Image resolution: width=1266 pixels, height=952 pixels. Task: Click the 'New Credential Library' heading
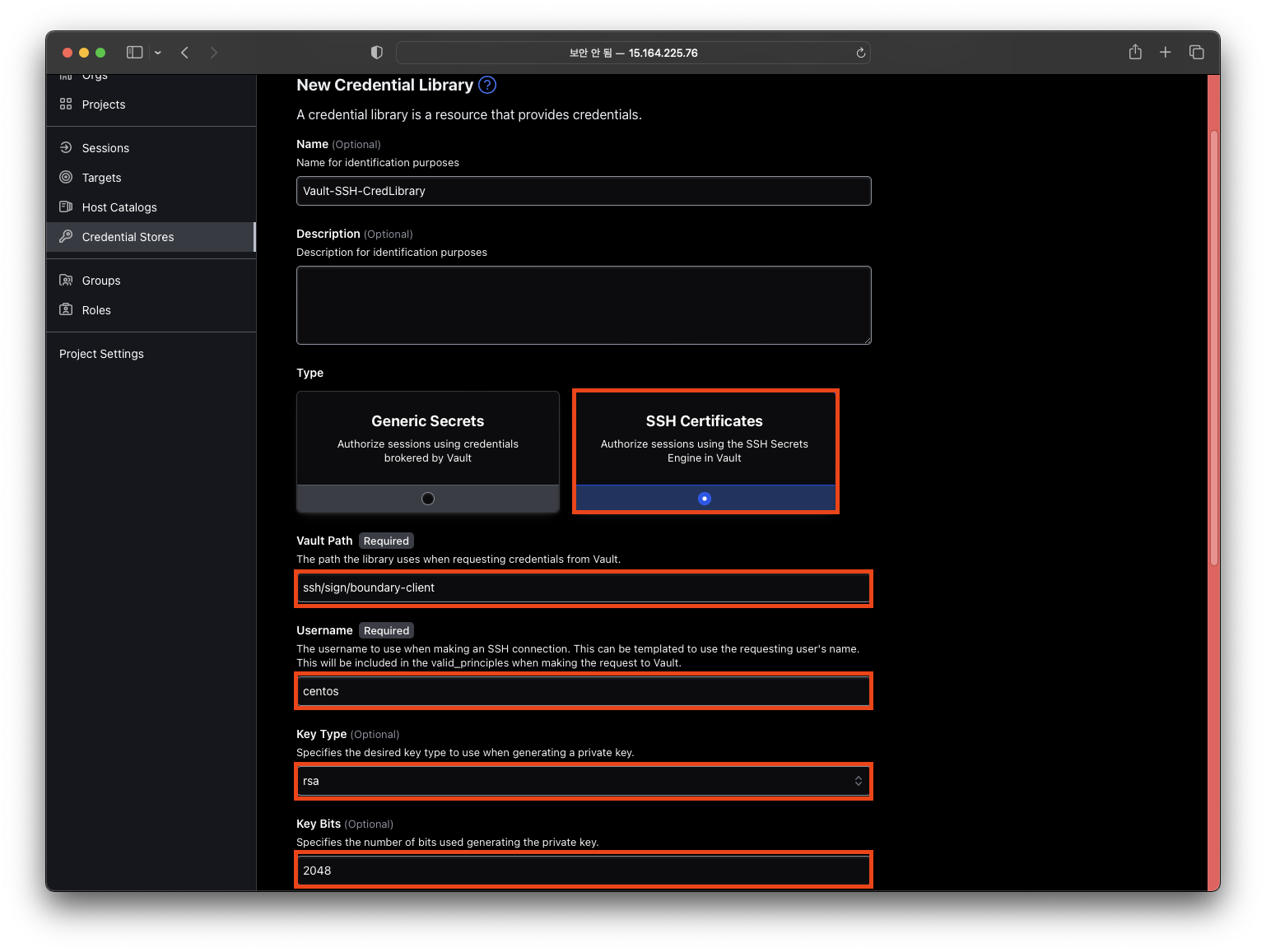pyautogui.click(x=385, y=85)
